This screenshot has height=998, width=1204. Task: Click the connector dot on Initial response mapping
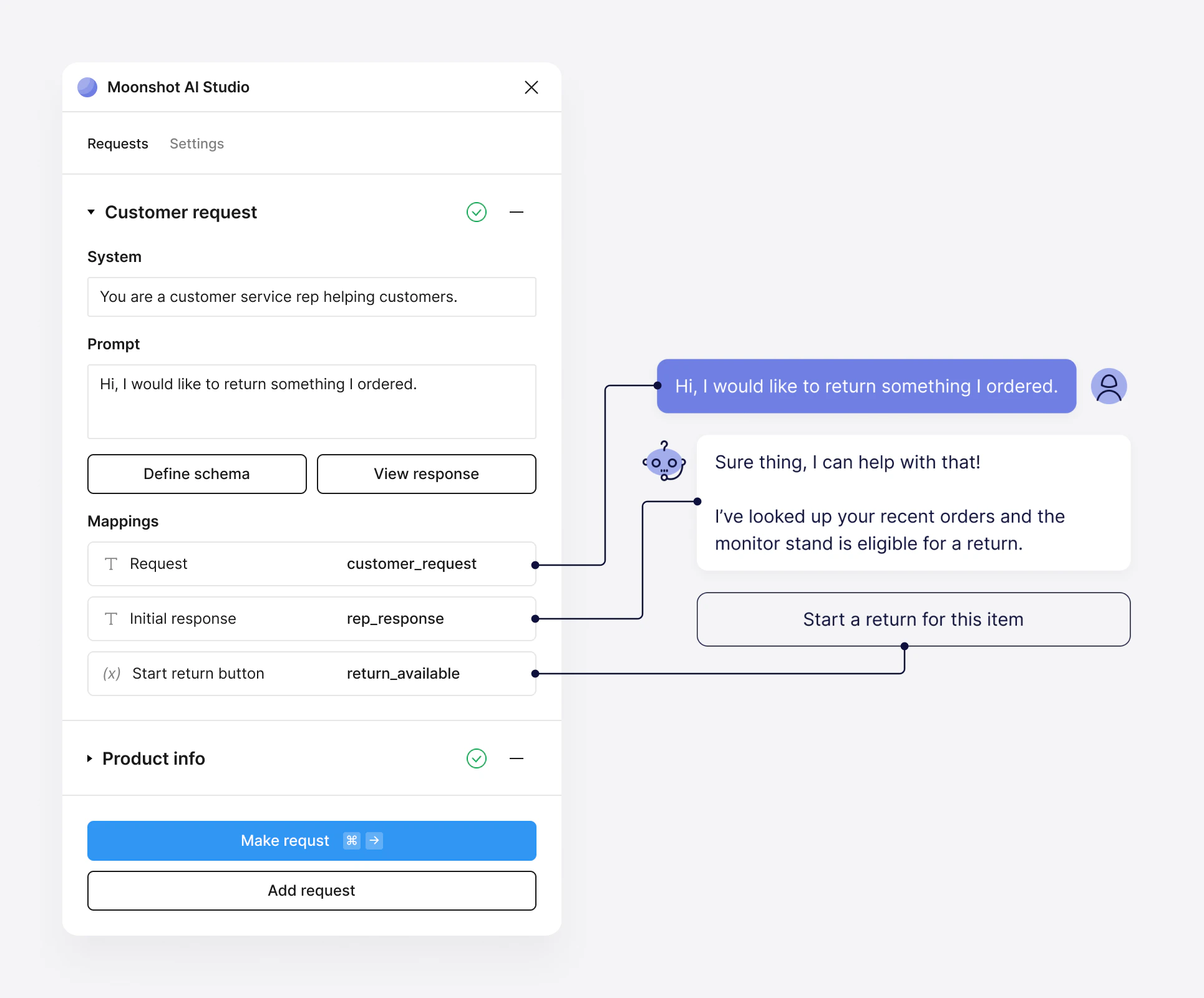535,619
